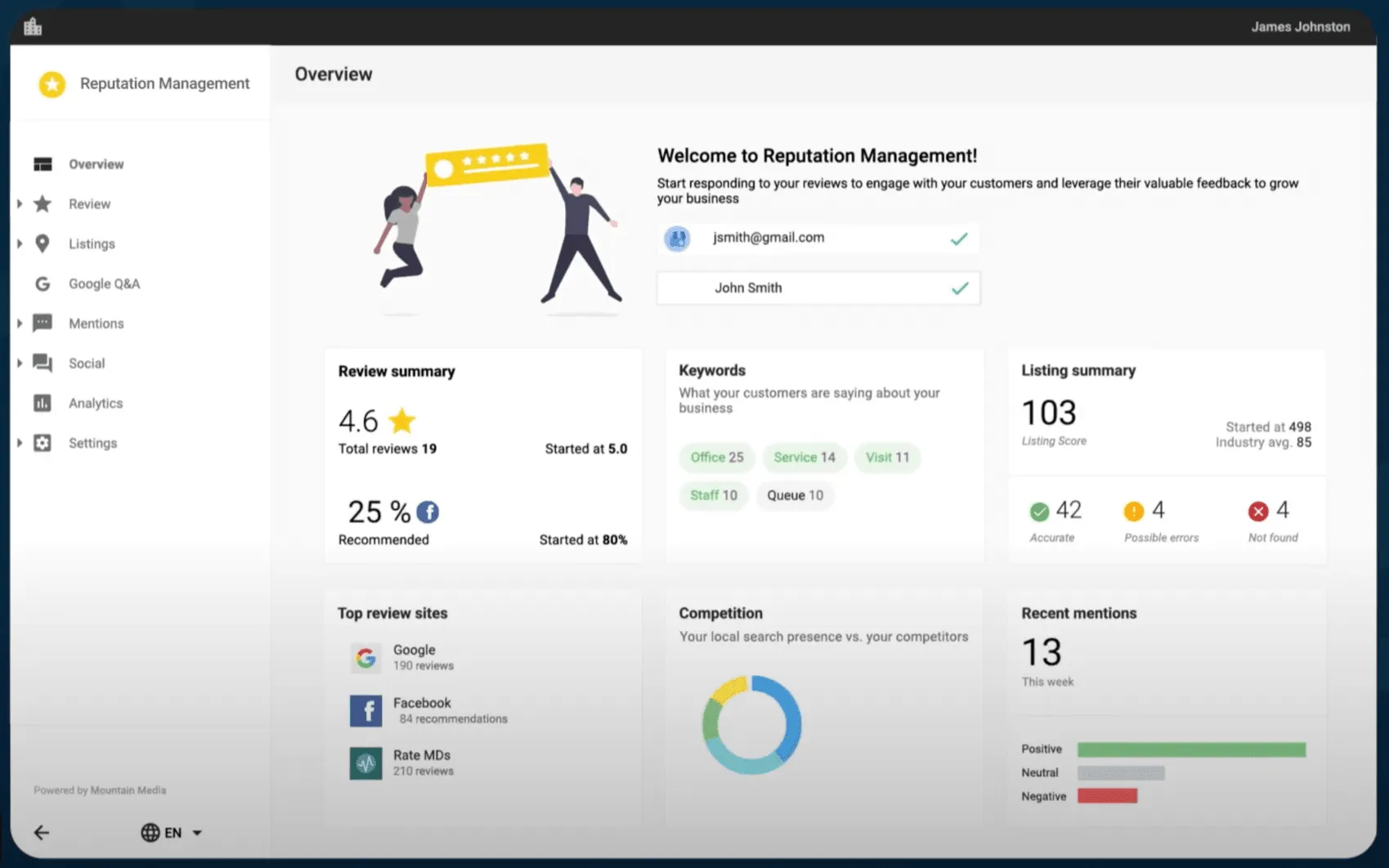
Task: Click the Rate MDs icon
Action: coord(365,763)
